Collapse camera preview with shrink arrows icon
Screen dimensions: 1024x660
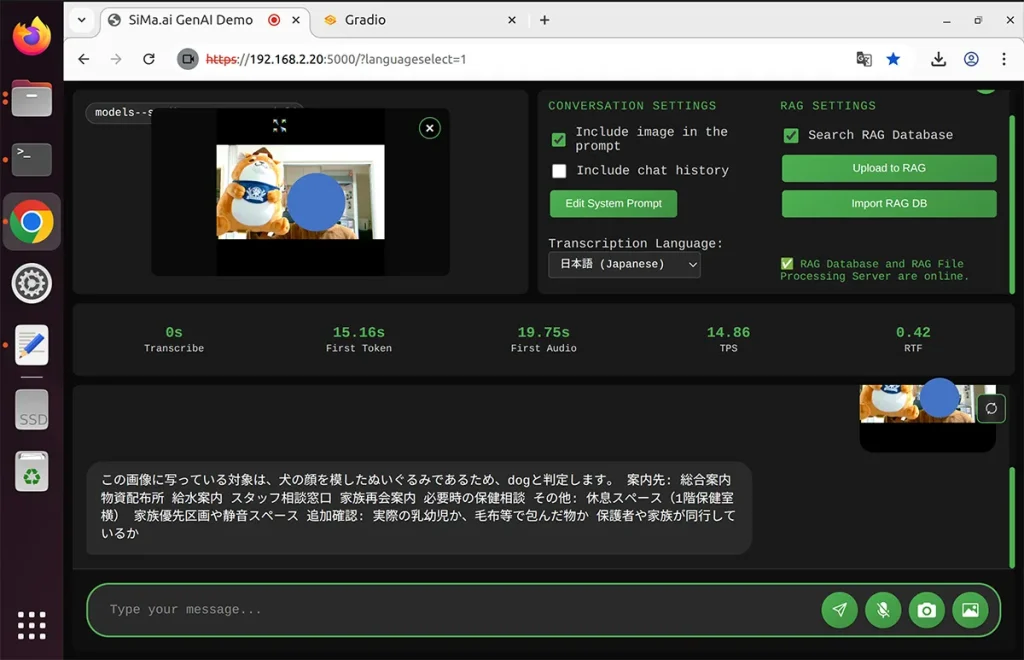coord(280,125)
